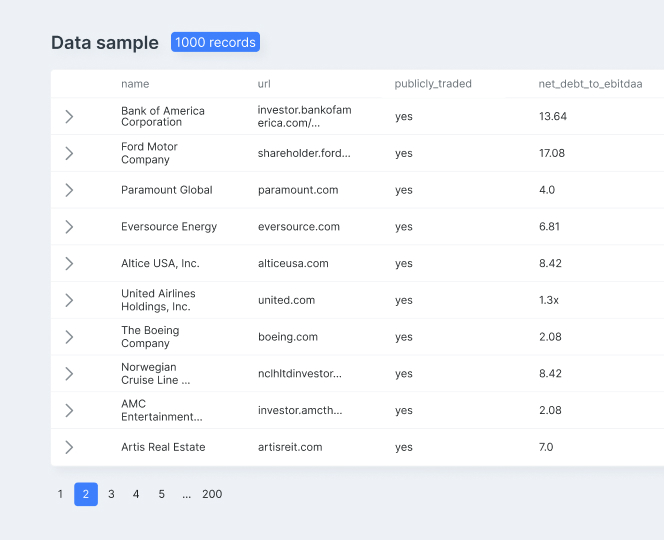Expand the Paramount Global row
Image resolution: width=664 pixels, height=540 pixels.
(69, 190)
